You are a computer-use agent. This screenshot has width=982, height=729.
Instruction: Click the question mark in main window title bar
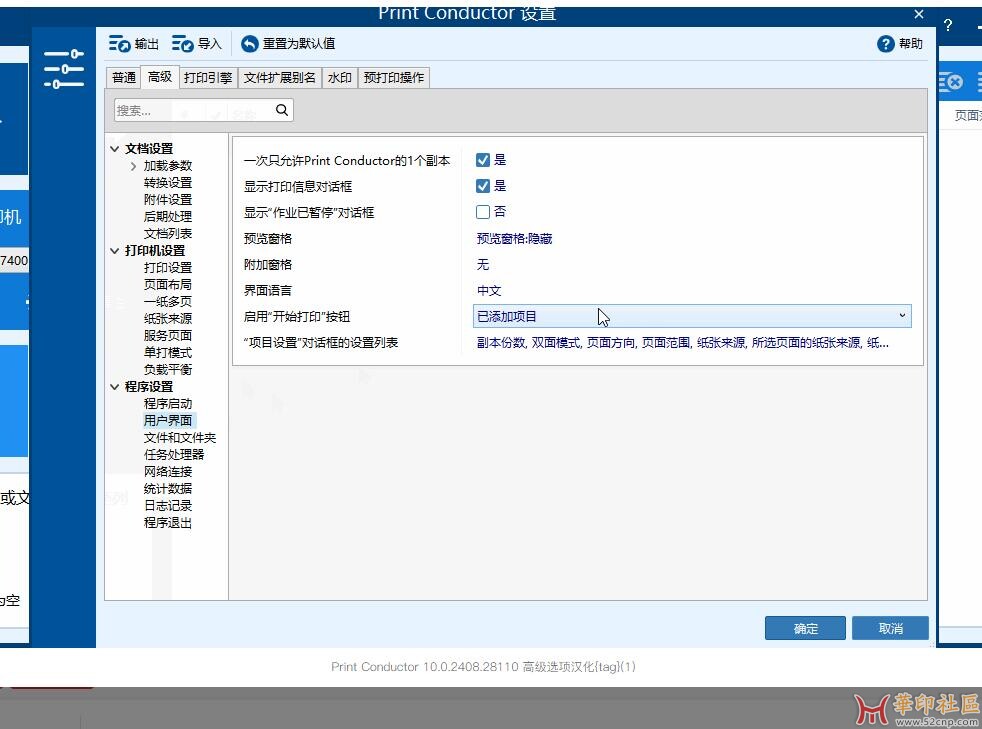point(948,25)
